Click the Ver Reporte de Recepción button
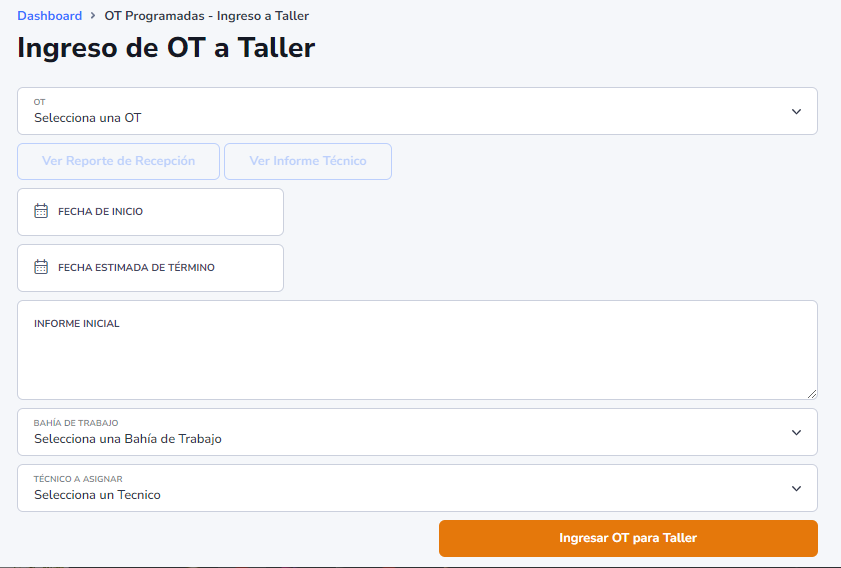The width and height of the screenshot is (841, 568). [x=119, y=161]
